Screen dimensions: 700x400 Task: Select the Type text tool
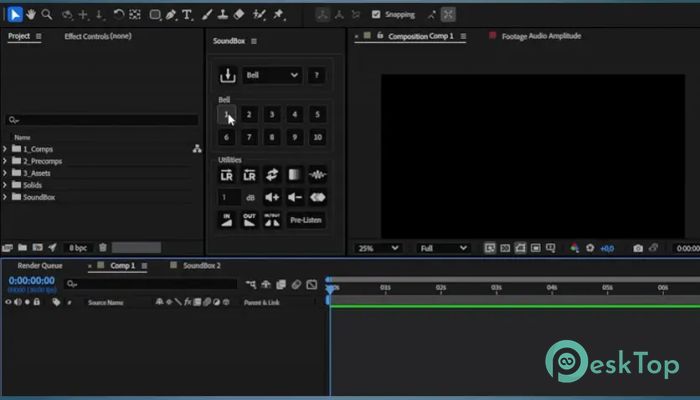[187, 15]
